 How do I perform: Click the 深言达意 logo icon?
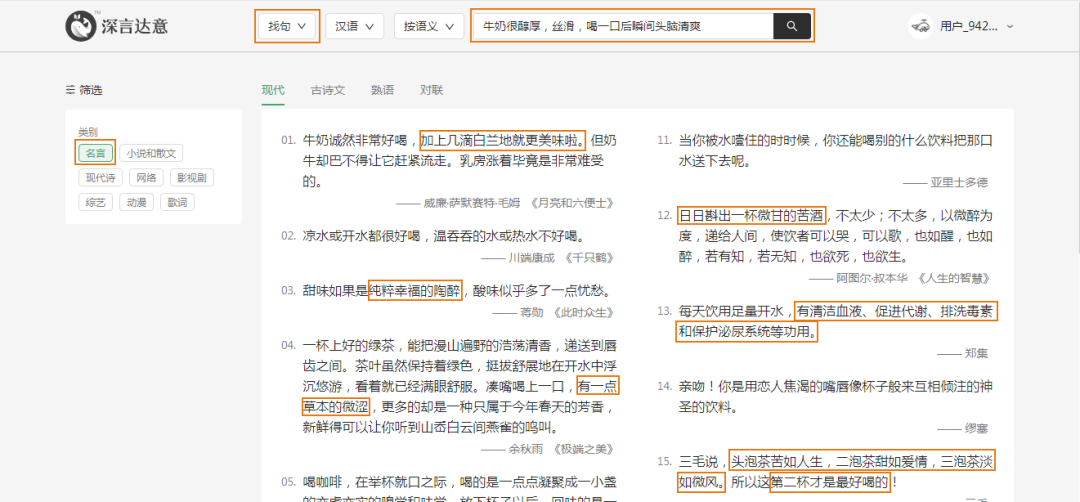tap(81, 26)
